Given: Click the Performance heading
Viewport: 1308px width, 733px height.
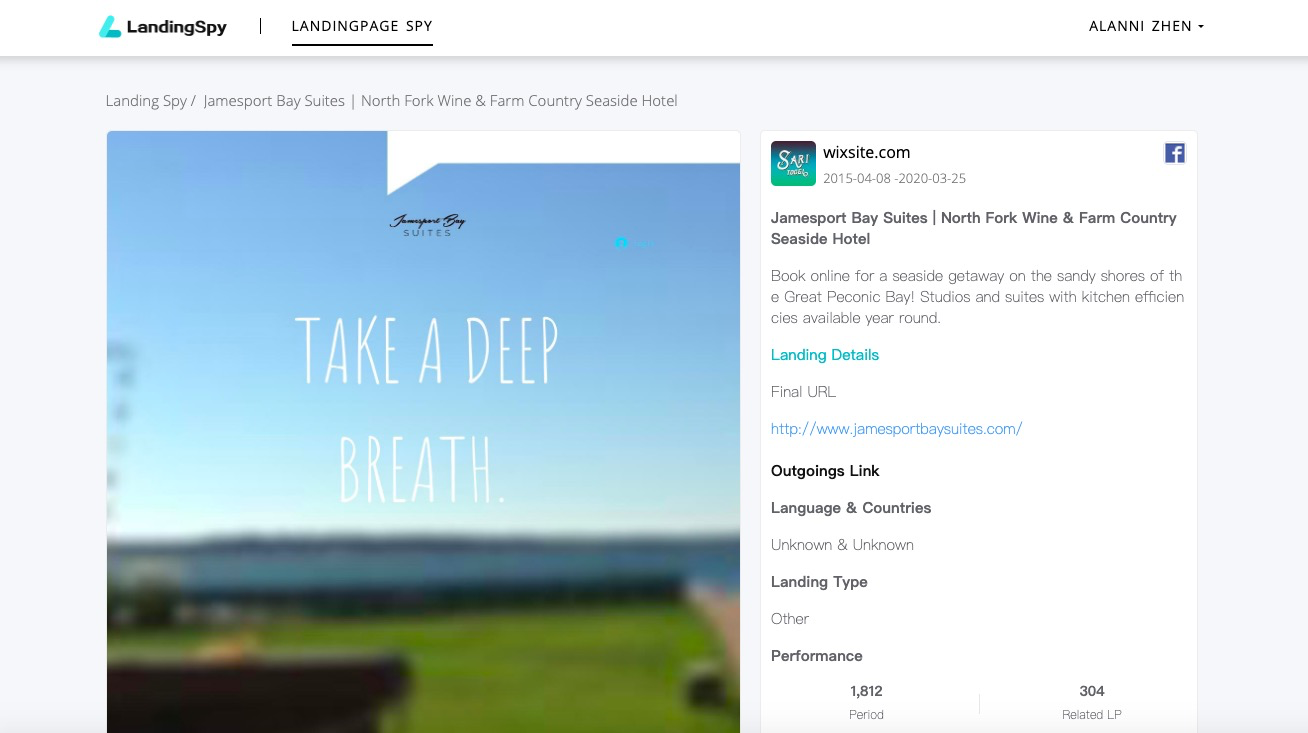Looking at the screenshot, I should point(817,656).
